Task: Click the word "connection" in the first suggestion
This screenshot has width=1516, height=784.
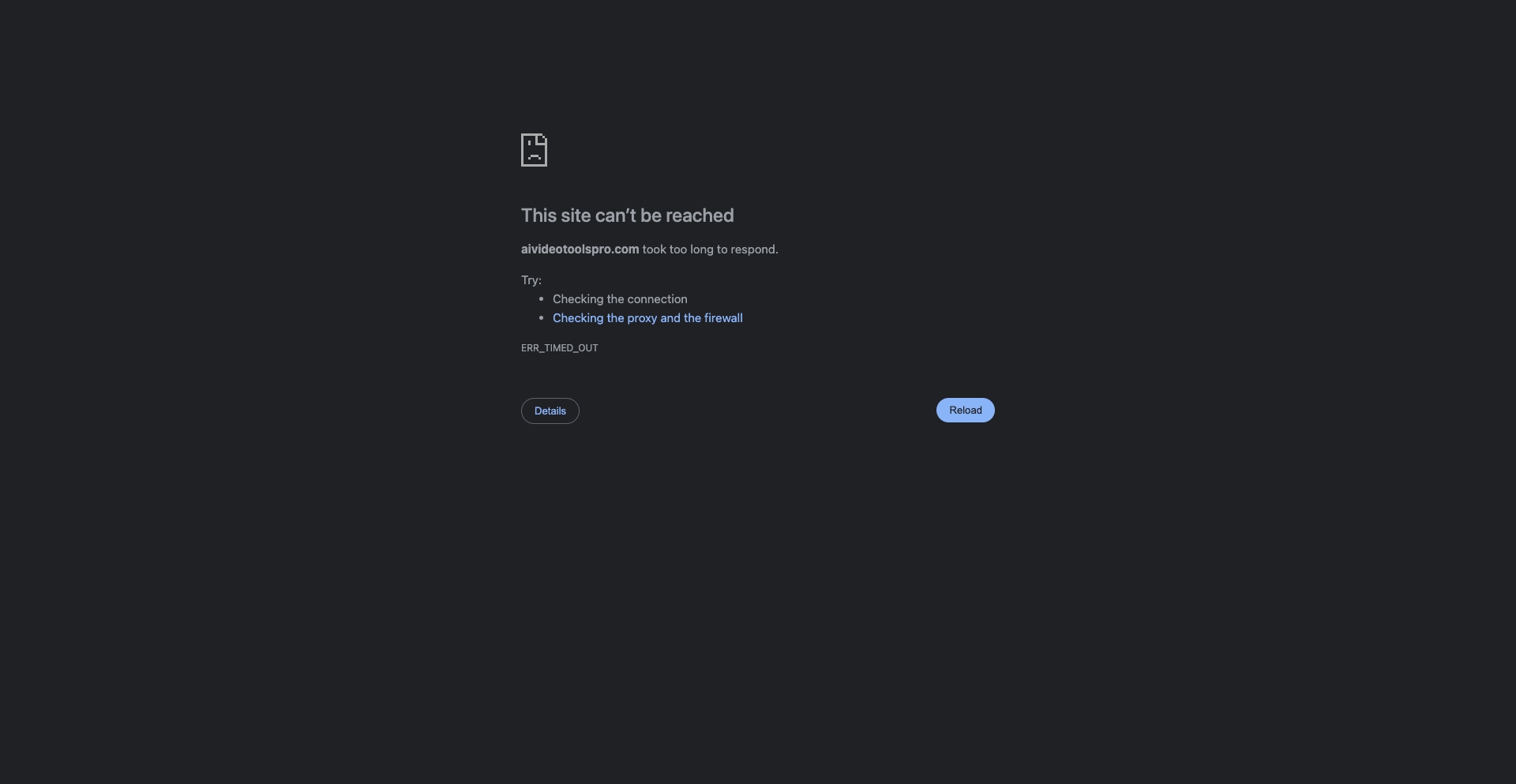Action: (655, 299)
